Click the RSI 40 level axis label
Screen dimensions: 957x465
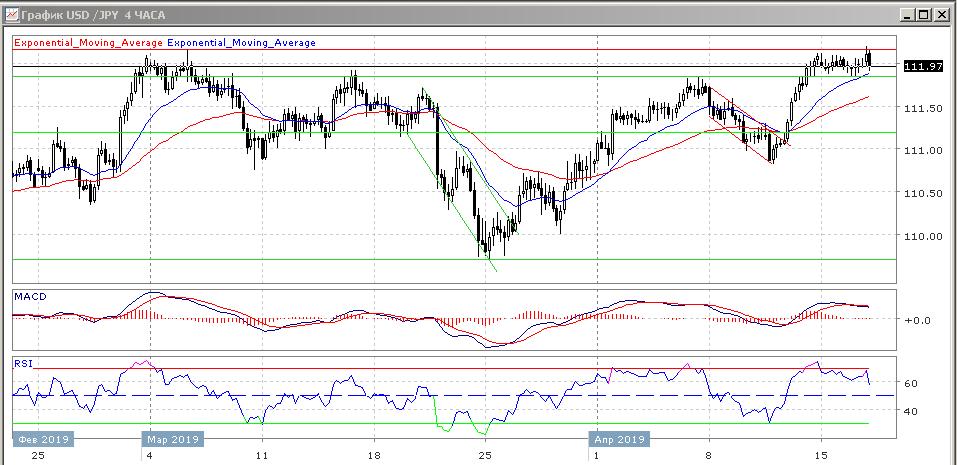click(911, 411)
